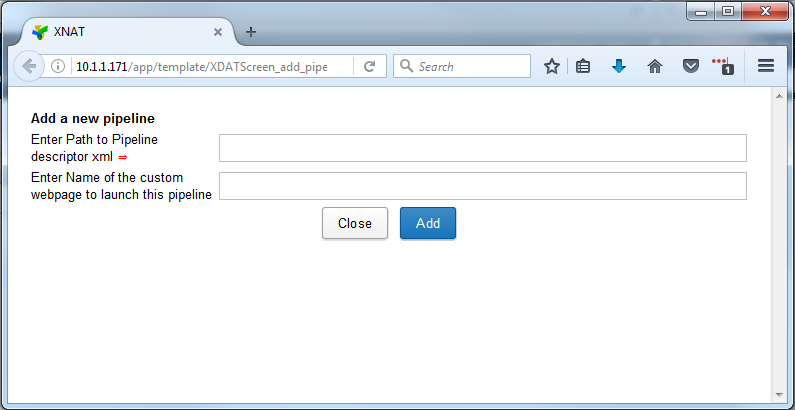The image size is (795, 410).
Task: Click the red-dots extension icon with badge
Action: pos(722,66)
